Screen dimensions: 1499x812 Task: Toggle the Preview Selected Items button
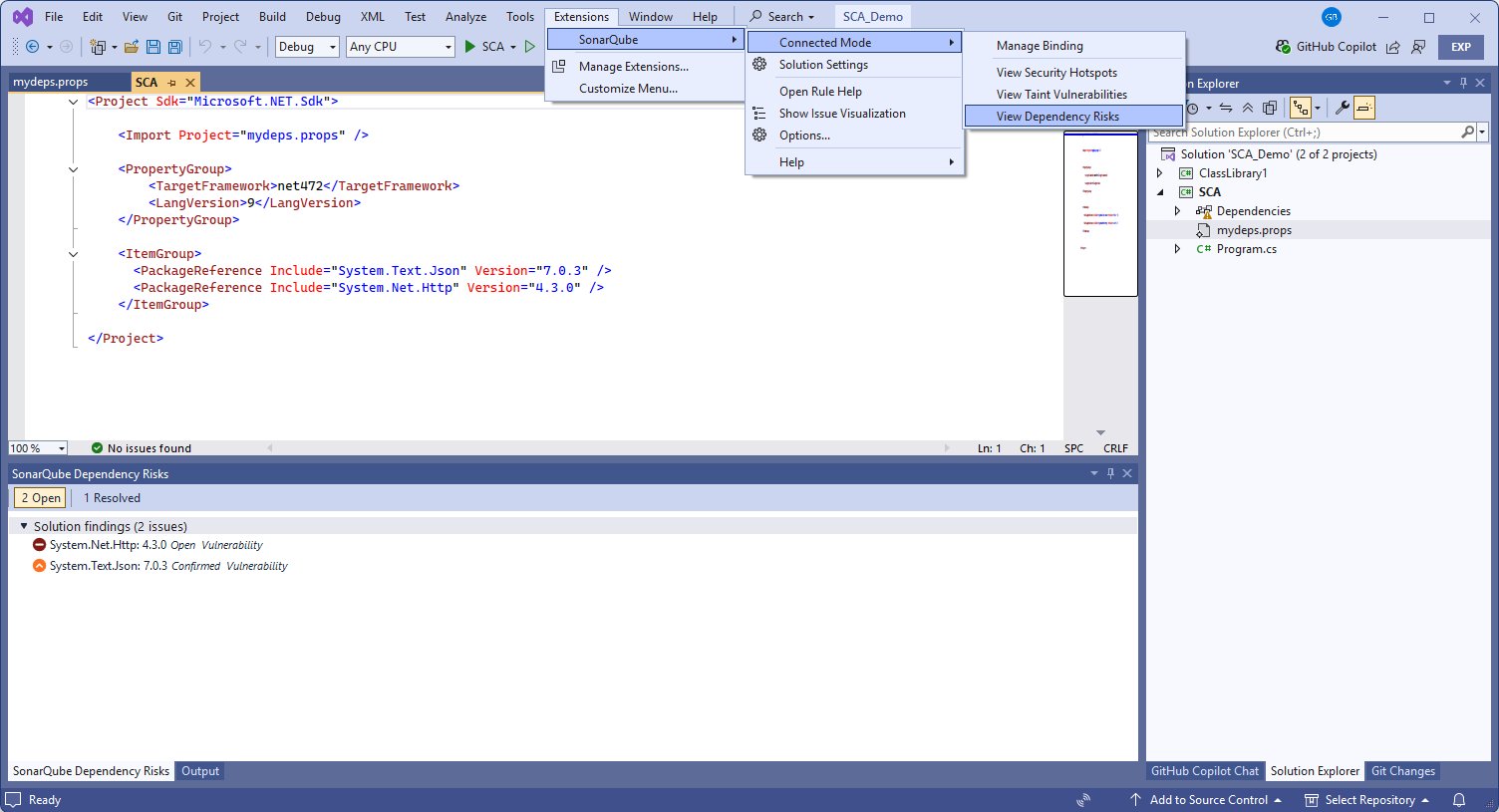pyautogui.click(x=1364, y=108)
